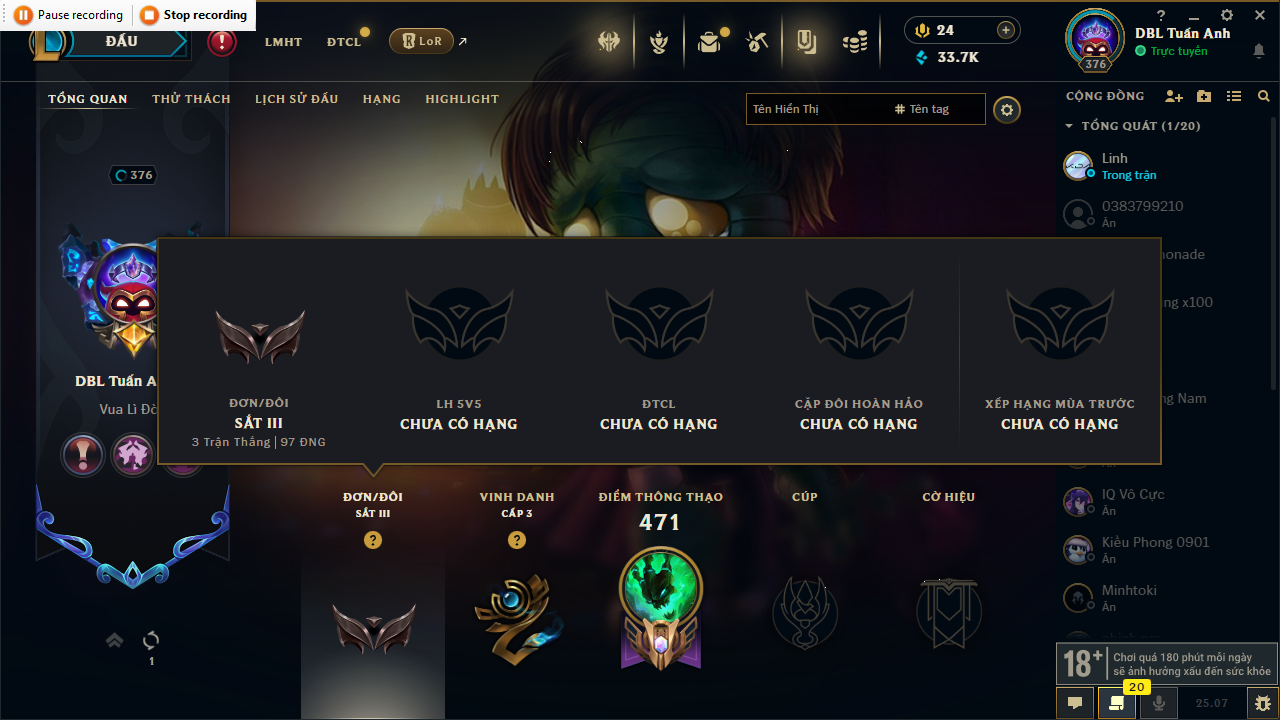
Task: Open profile search settings gear
Action: (1007, 109)
